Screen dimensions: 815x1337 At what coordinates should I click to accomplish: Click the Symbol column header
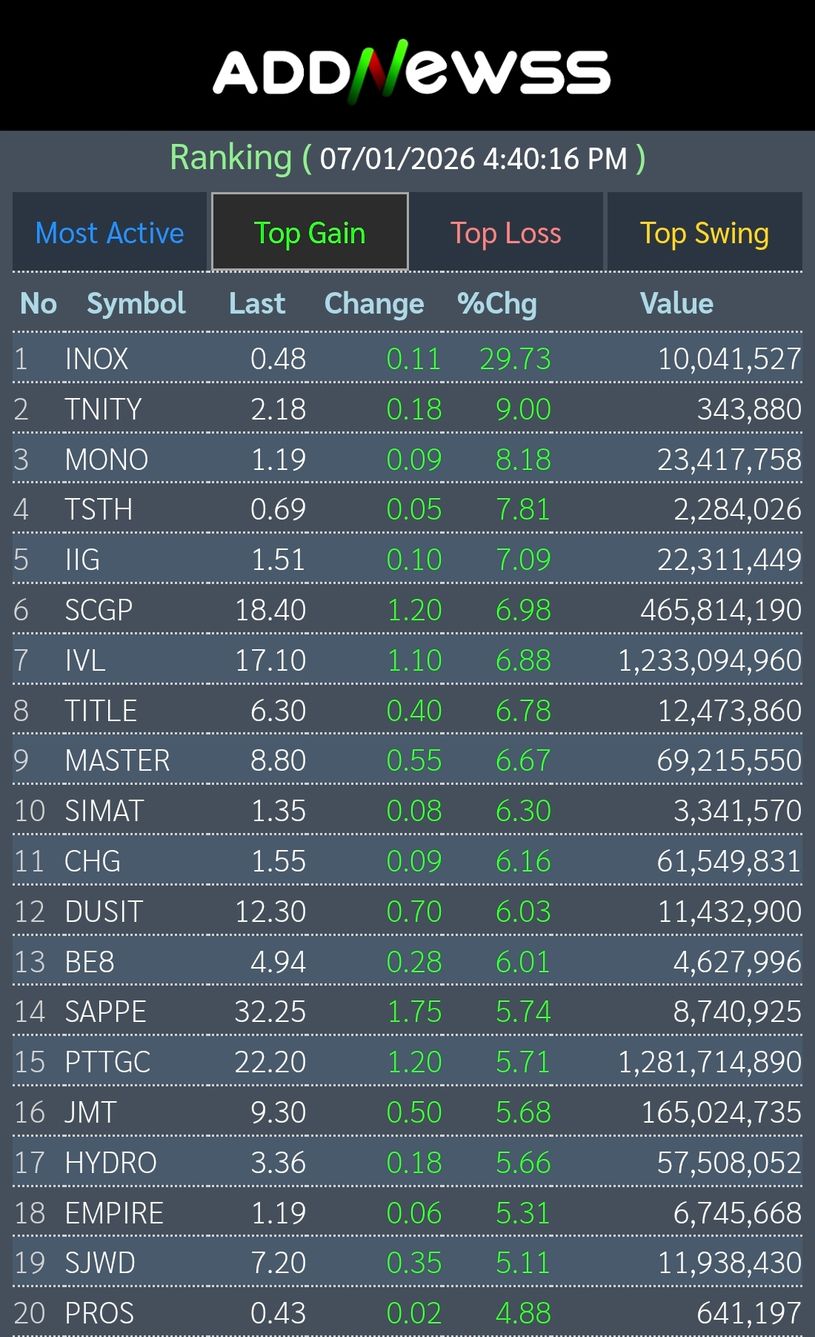[x=136, y=304]
